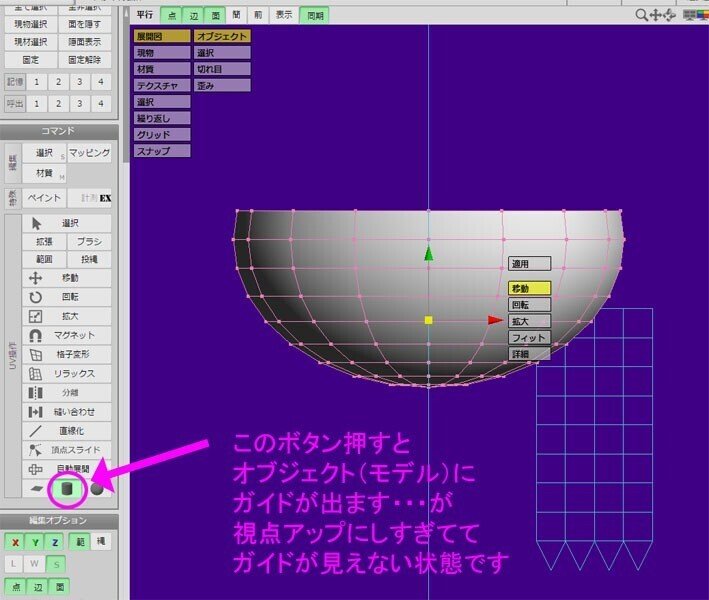Image resolution: width=709 pixels, height=600 pixels.
Task: Click the flat plane mapping guide icon
Action: pos(36,489)
